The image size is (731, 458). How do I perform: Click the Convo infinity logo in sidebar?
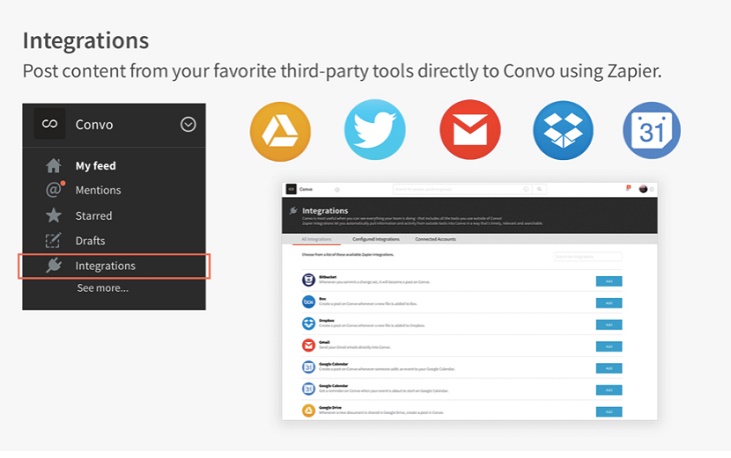tap(49, 125)
